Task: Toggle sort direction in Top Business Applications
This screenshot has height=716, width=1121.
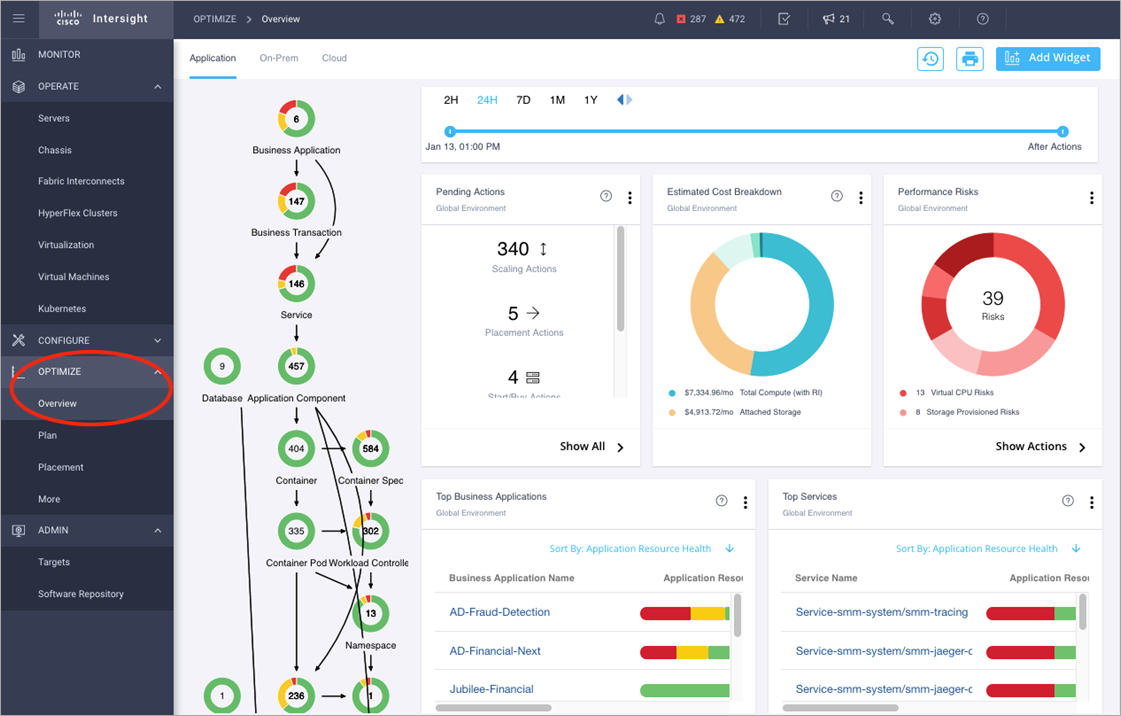Action: [729, 549]
